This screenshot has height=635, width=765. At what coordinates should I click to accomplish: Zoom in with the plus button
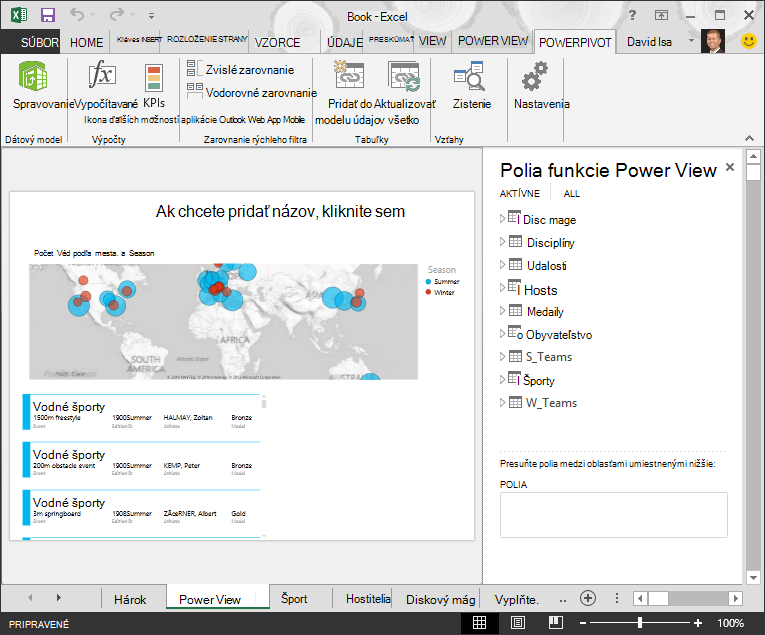coord(698,623)
